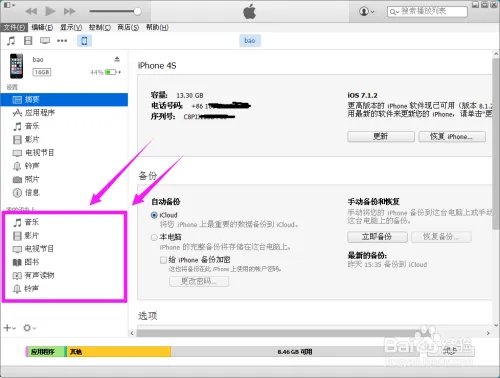Viewport: 500px width, 378px height.
Task: Check 给 iPhone 备份加密 checkbox
Action: 163,260
